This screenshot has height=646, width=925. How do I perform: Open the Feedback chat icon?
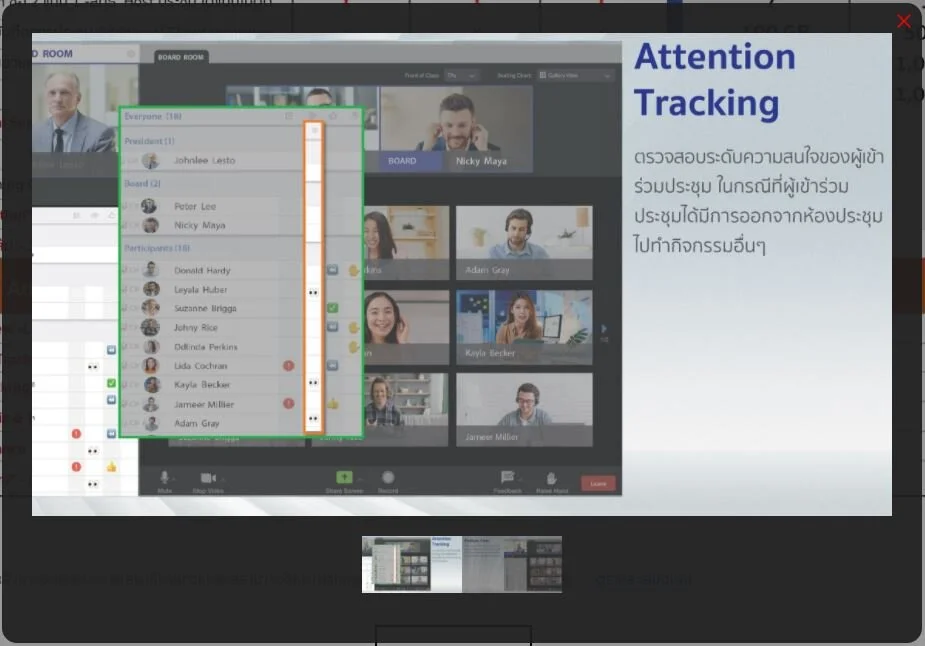(x=507, y=477)
